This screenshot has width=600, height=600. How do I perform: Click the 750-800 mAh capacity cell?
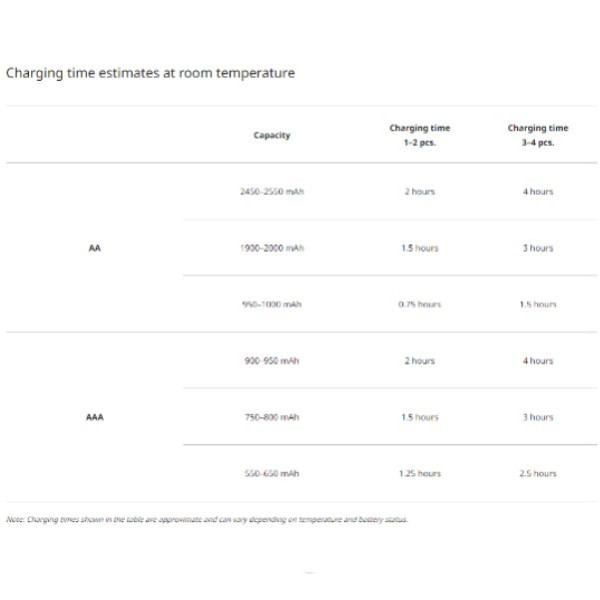pyautogui.click(x=272, y=417)
